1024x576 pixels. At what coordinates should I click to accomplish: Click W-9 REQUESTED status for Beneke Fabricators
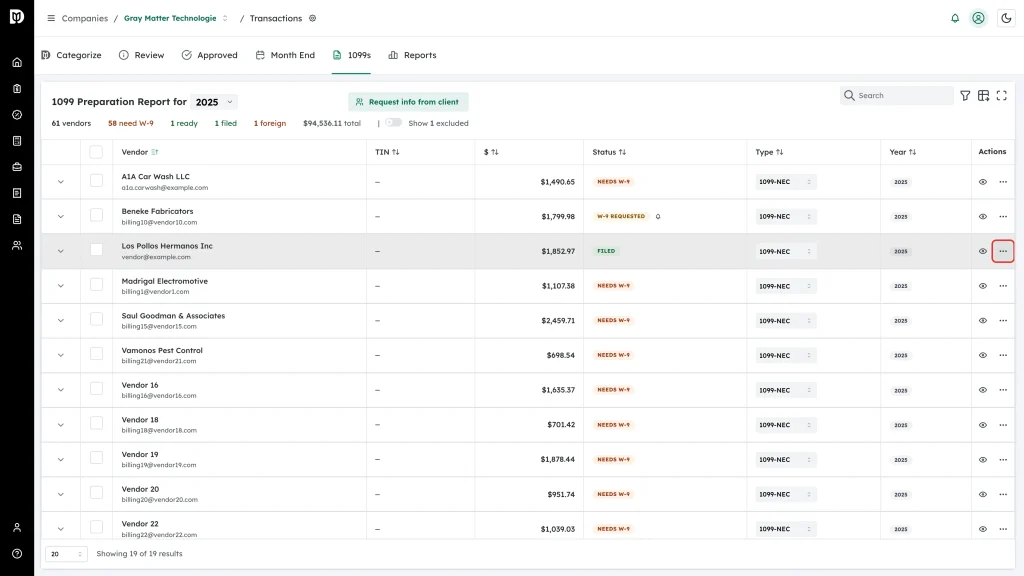(621, 216)
